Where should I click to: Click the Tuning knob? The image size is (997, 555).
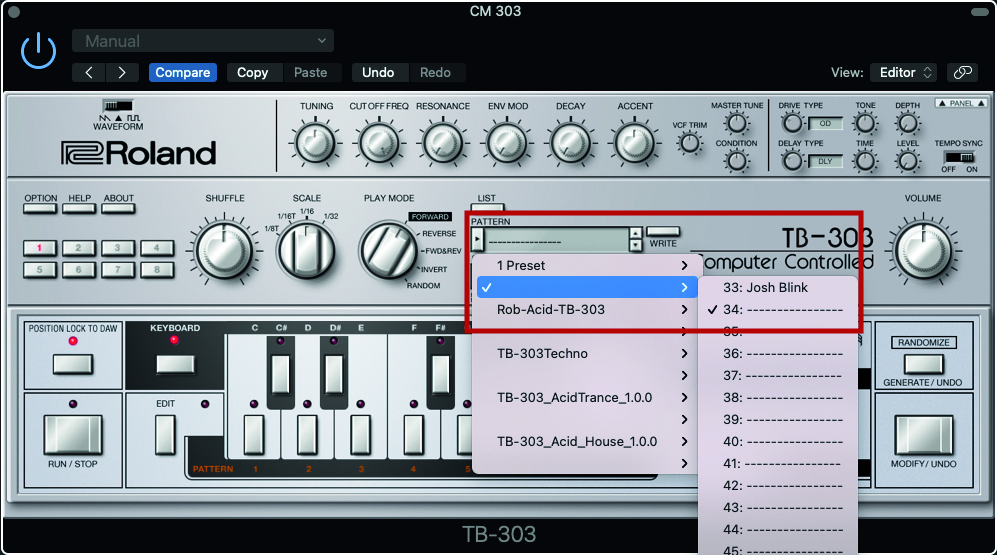(316, 142)
